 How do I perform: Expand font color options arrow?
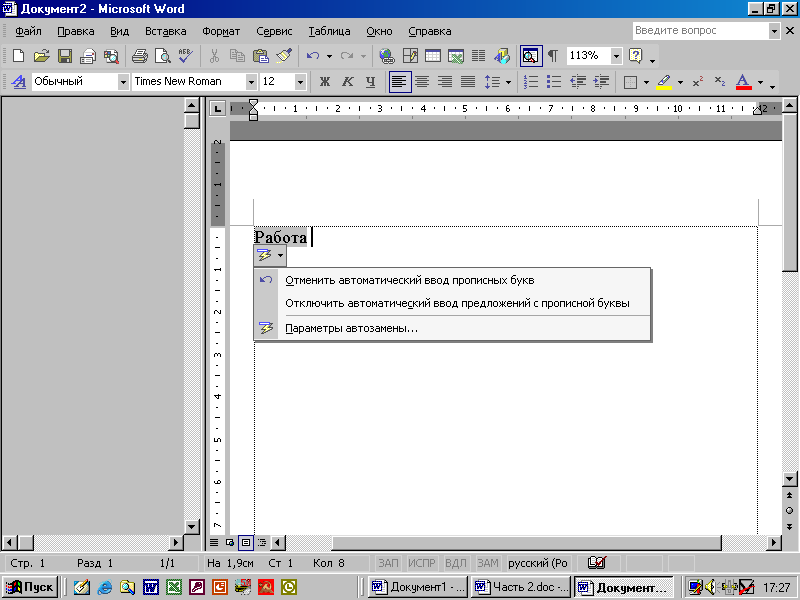760,82
